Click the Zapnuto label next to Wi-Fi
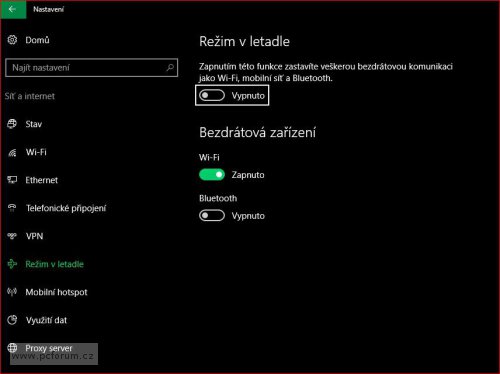 click(x=248, y=175)
